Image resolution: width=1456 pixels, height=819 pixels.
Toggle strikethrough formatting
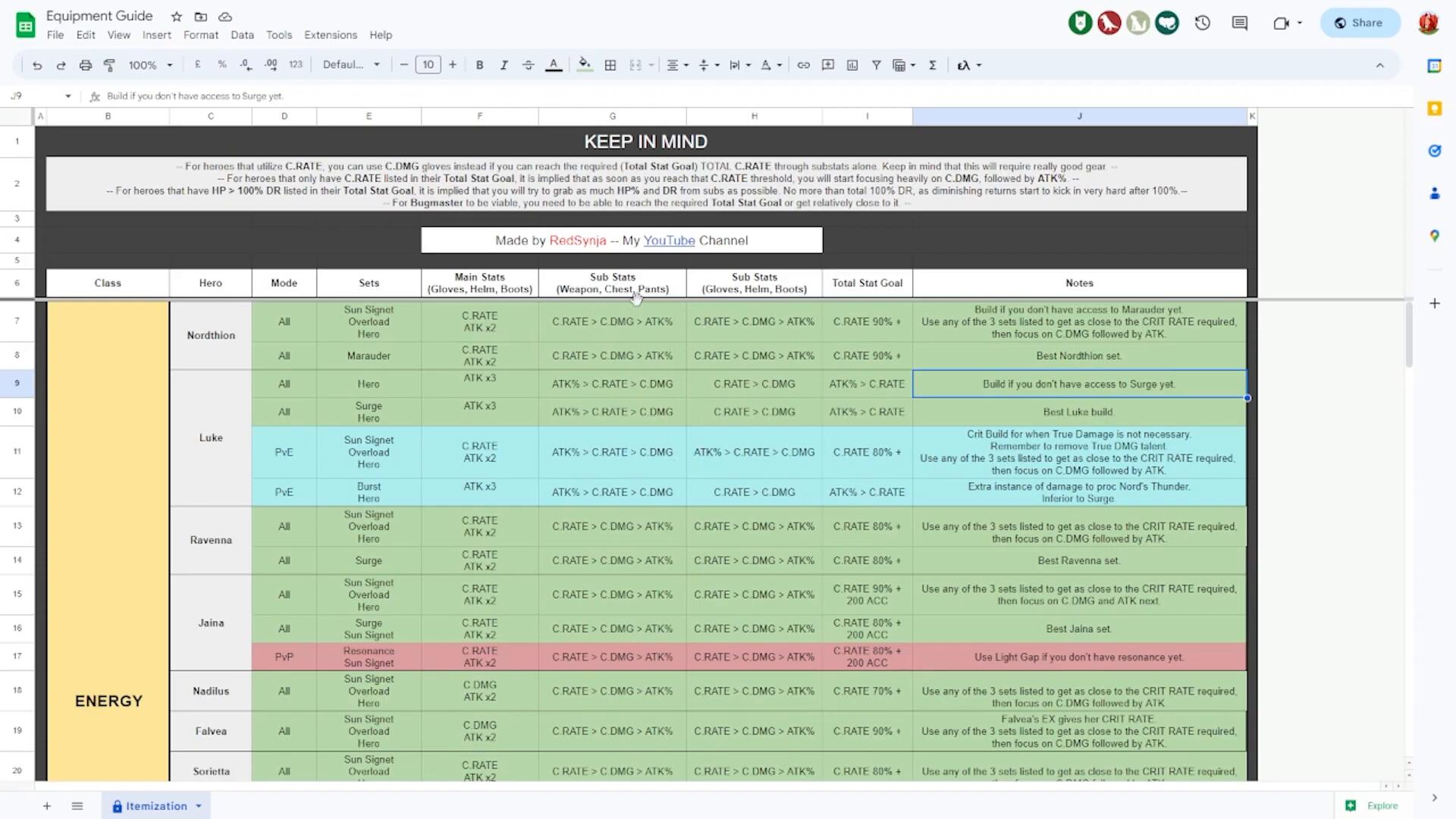tap(529, 65)
